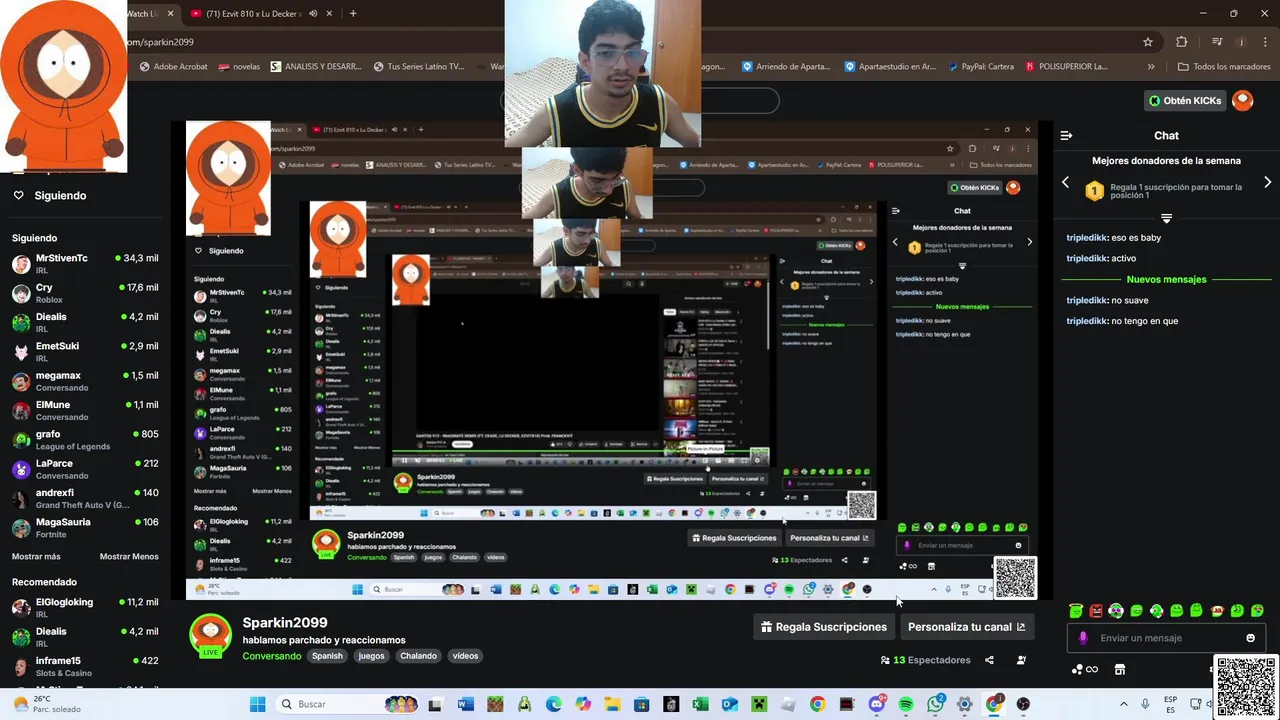This screenshot has height=720, width=1280.
Task: Select the videos tag
Action: [465, 656]
